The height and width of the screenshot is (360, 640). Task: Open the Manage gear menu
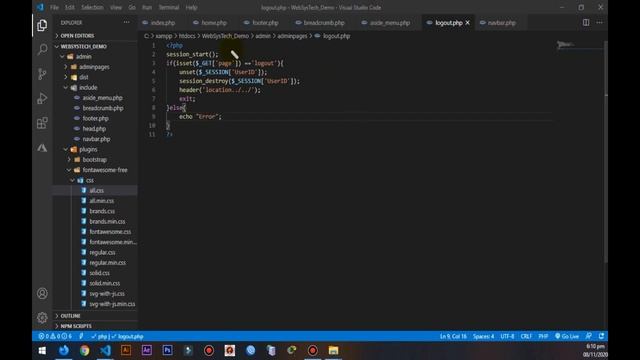(42, 317)
